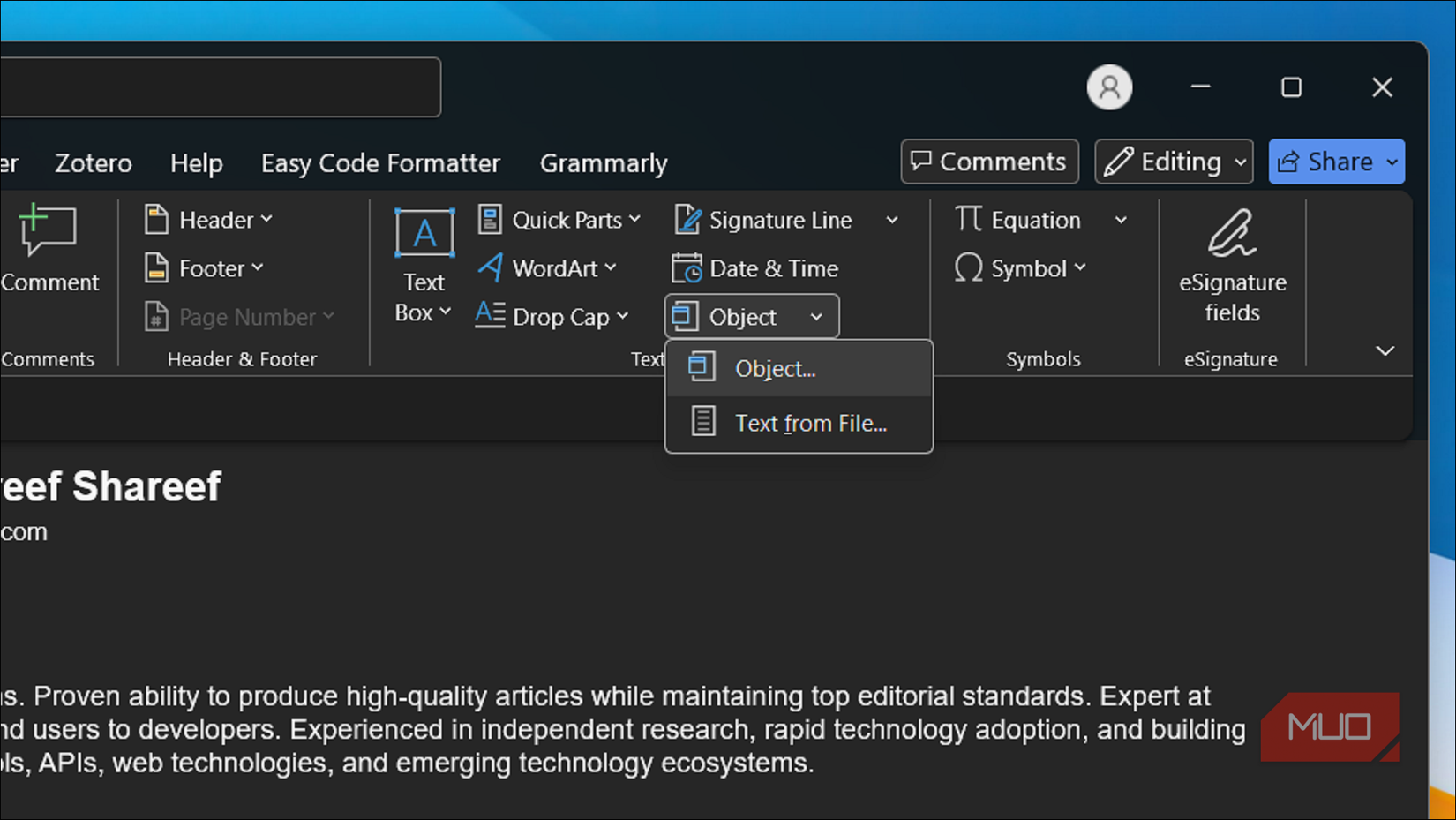Click the Comments button
The image size is (1456, 820).
click(x=989, y=162)
